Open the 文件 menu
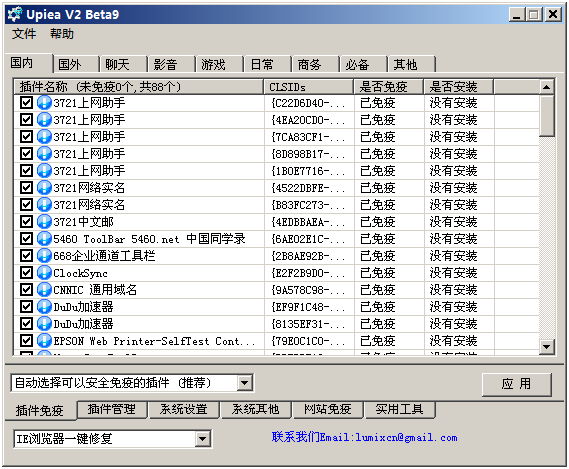 click(24, 34)
